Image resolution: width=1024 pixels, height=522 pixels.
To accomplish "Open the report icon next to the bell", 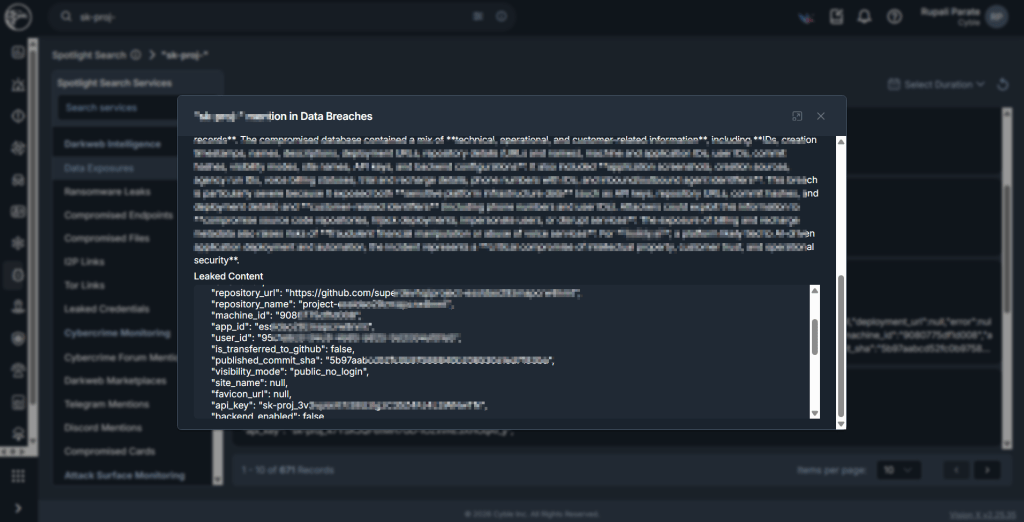I will pos(836,17).
